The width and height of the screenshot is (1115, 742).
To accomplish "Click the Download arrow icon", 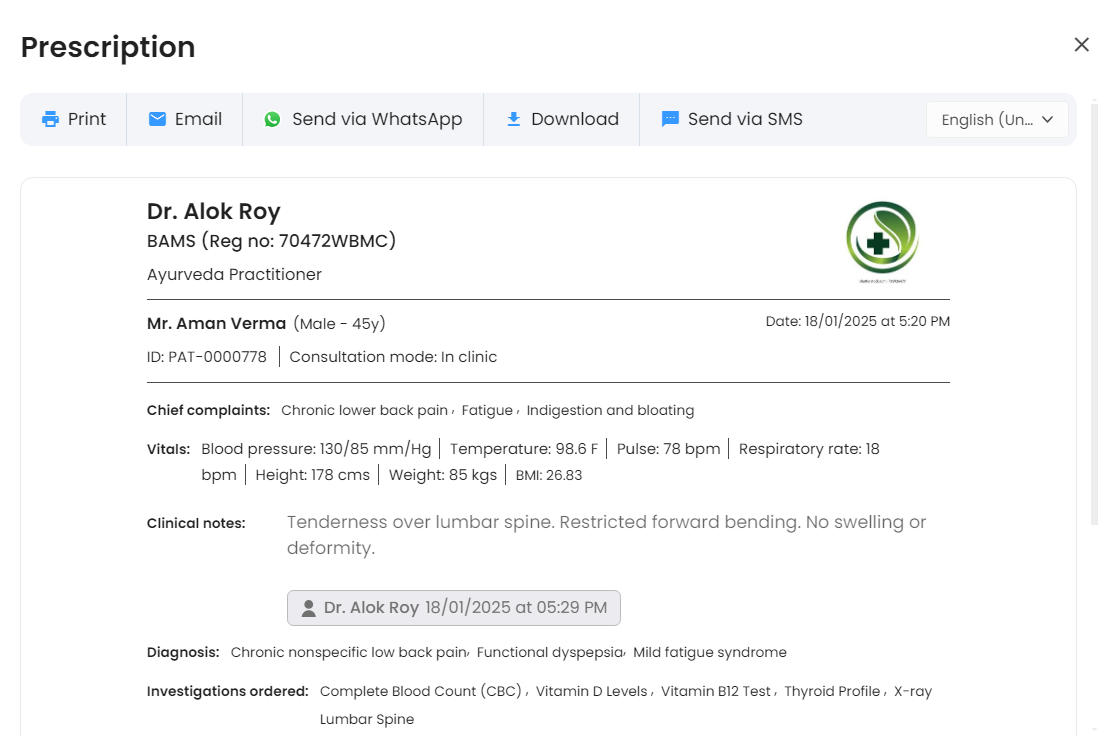I will (513, 120).
